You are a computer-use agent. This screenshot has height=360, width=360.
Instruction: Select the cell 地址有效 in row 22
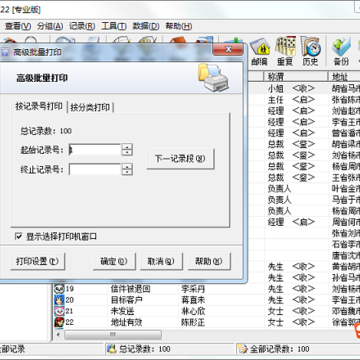coord(126,322)
